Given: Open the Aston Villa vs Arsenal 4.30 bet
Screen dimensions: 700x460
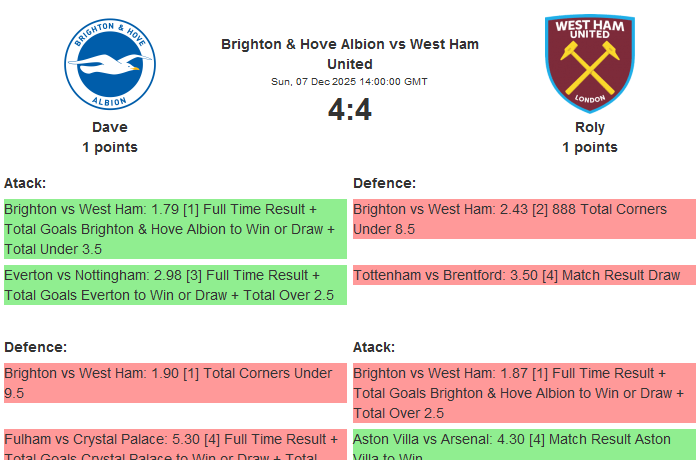Looking at the screenshot, I should pos(524,446).
